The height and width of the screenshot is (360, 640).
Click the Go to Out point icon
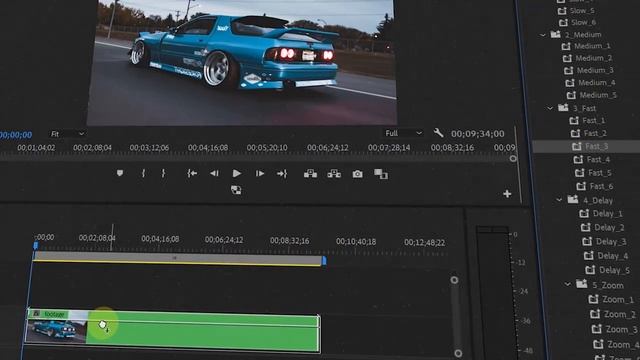(x=282, y=174)
